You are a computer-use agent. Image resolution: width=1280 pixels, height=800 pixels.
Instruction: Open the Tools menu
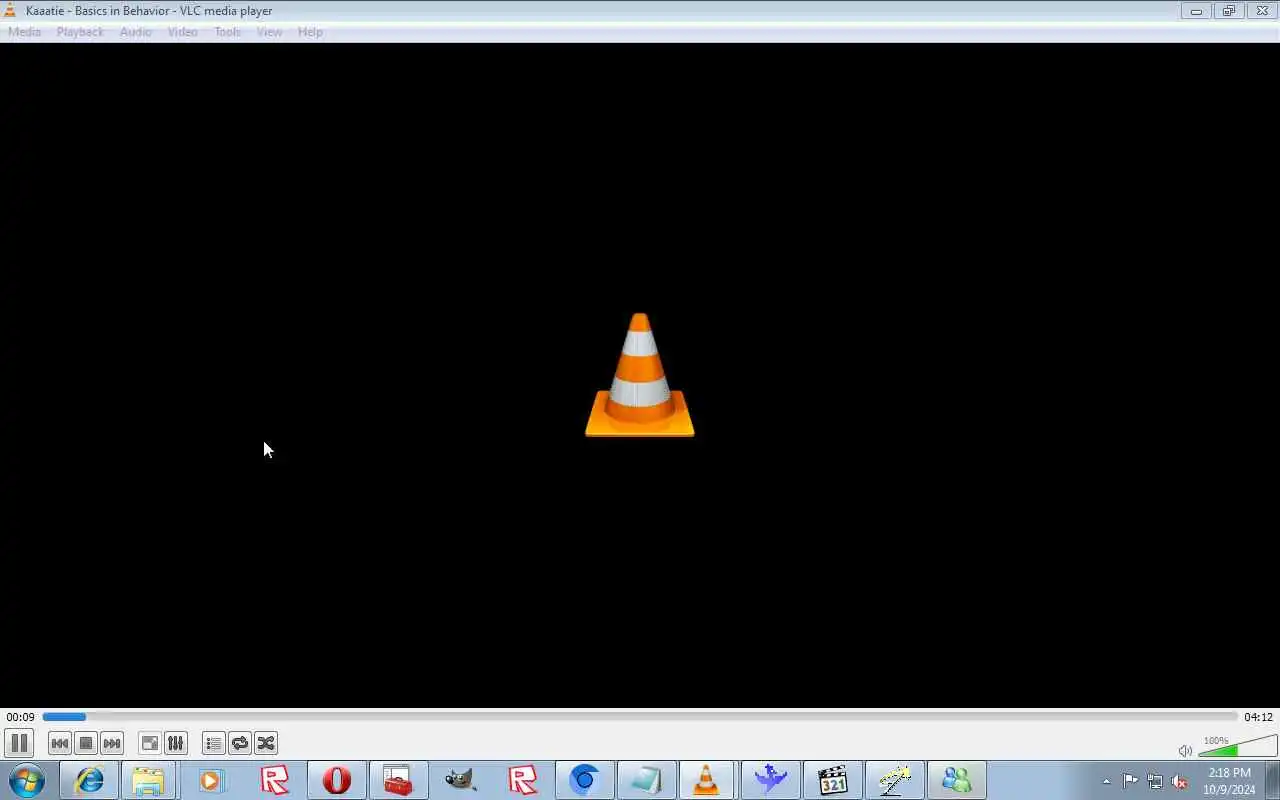click(228, 32)
